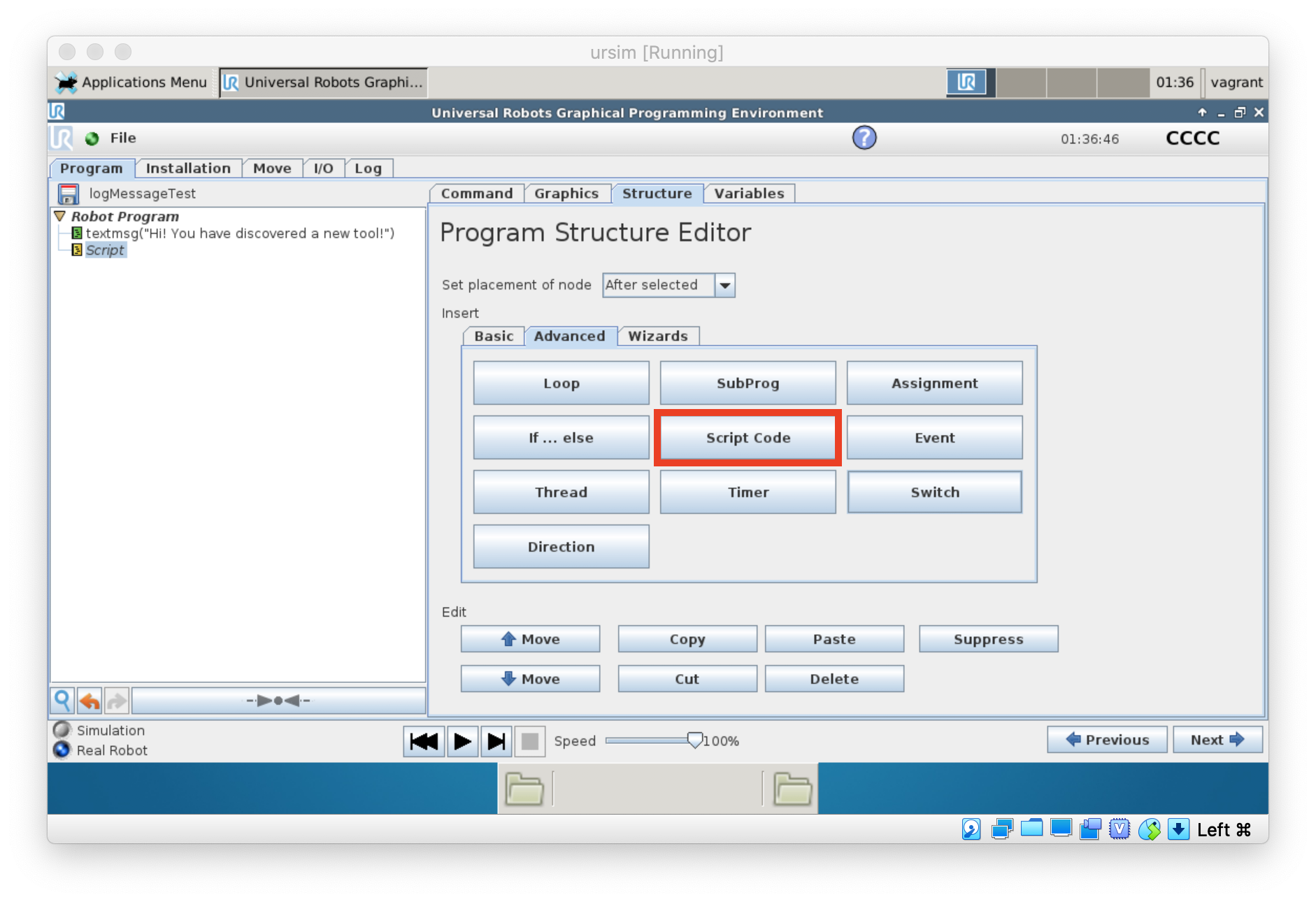Click the rewind to start button
This screenshot has height=902, width=1316.
[x=424, y=741]
